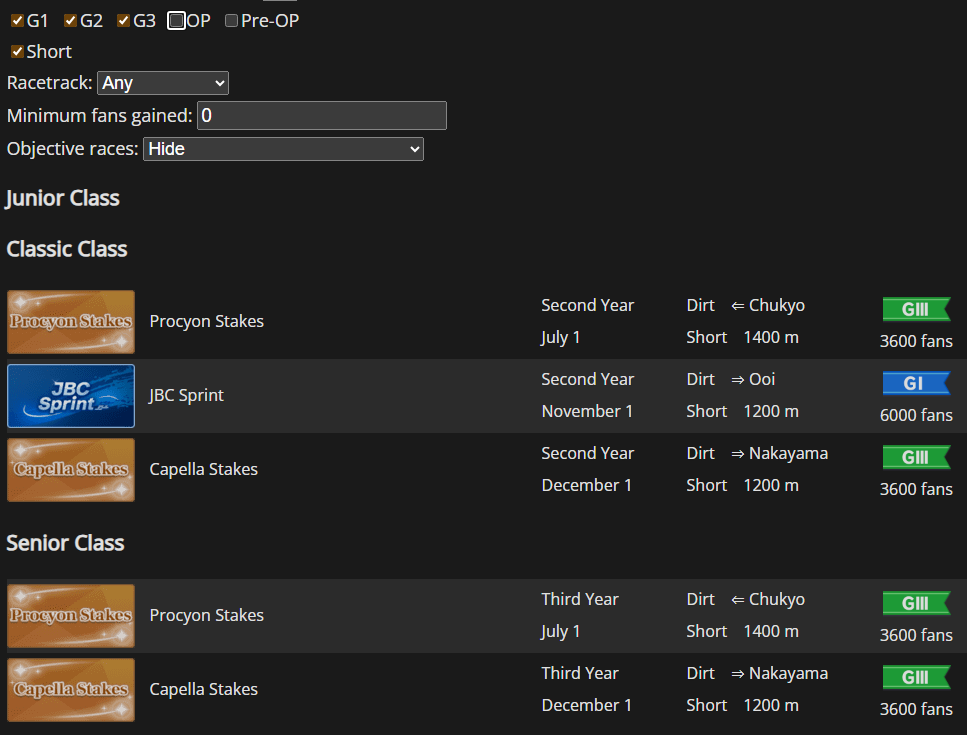The image size is (967, 735).
Task: Click the Minimum fans gained label
Action: coord(99,116)
